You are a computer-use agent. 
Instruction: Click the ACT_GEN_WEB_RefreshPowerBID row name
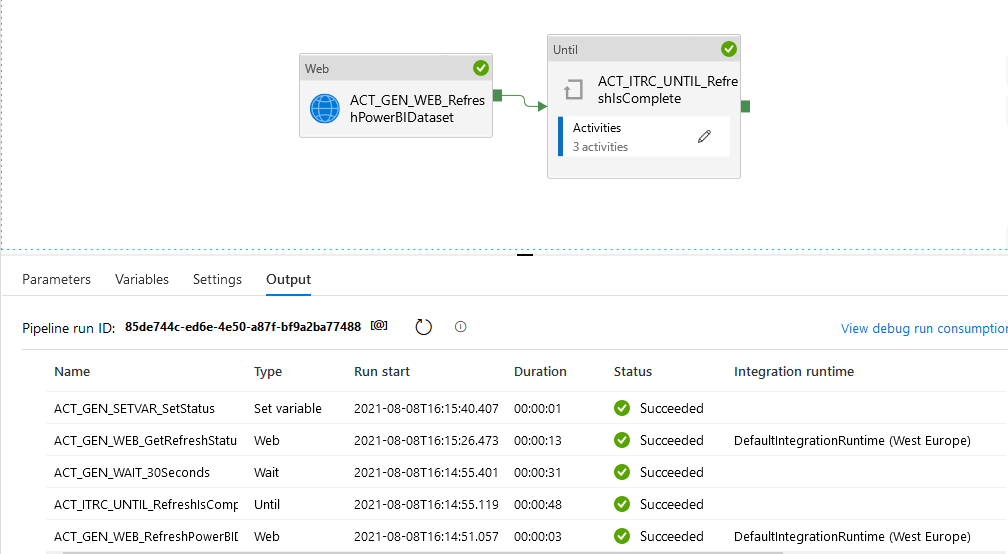click(146, 537)
